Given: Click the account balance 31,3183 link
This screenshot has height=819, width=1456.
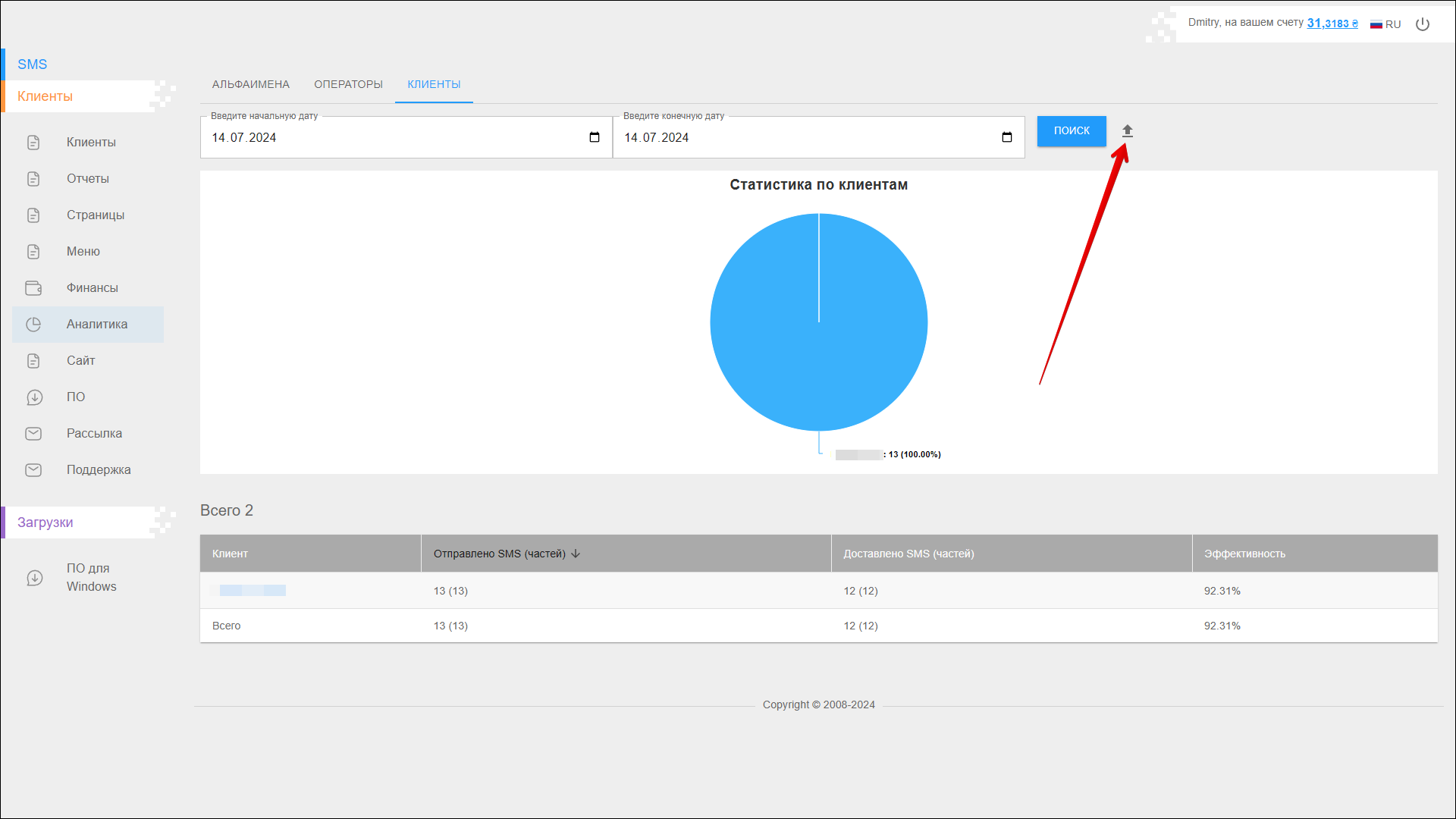Looking at the screenshot, I should click(x=1332, y=24).
